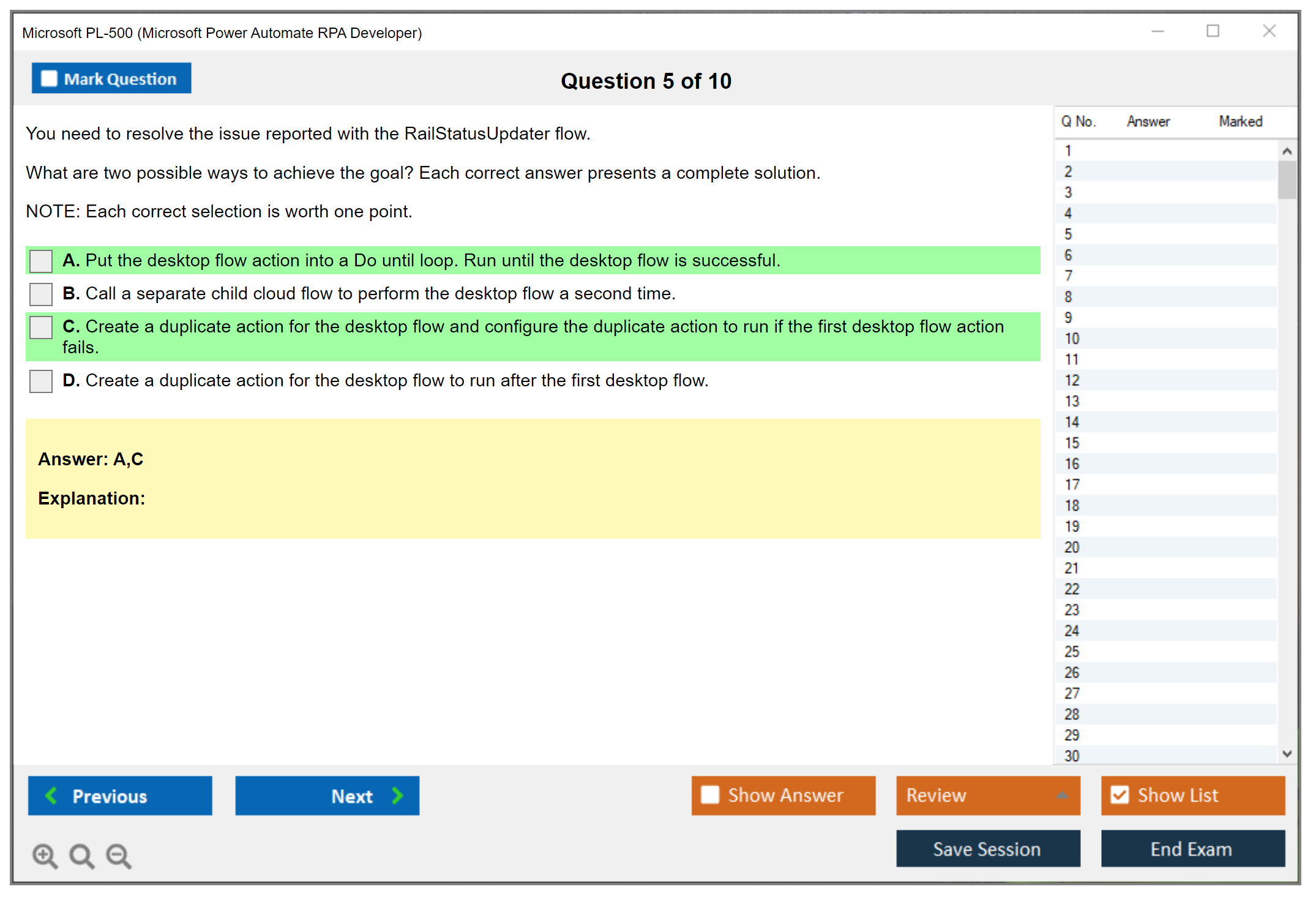Viewport: 1316px width, 900px height.
Task: Select question 10 in the list
Action: (1072, 339)
